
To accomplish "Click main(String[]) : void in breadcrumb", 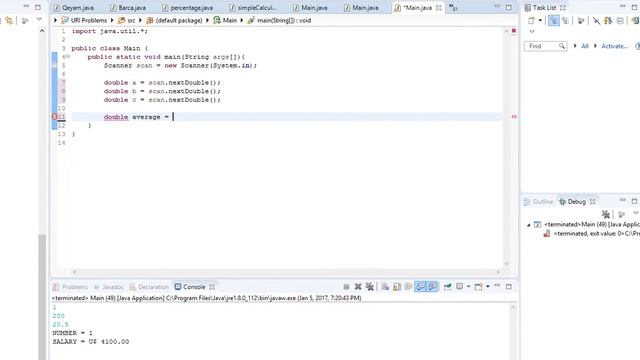I will pos(284,20).
